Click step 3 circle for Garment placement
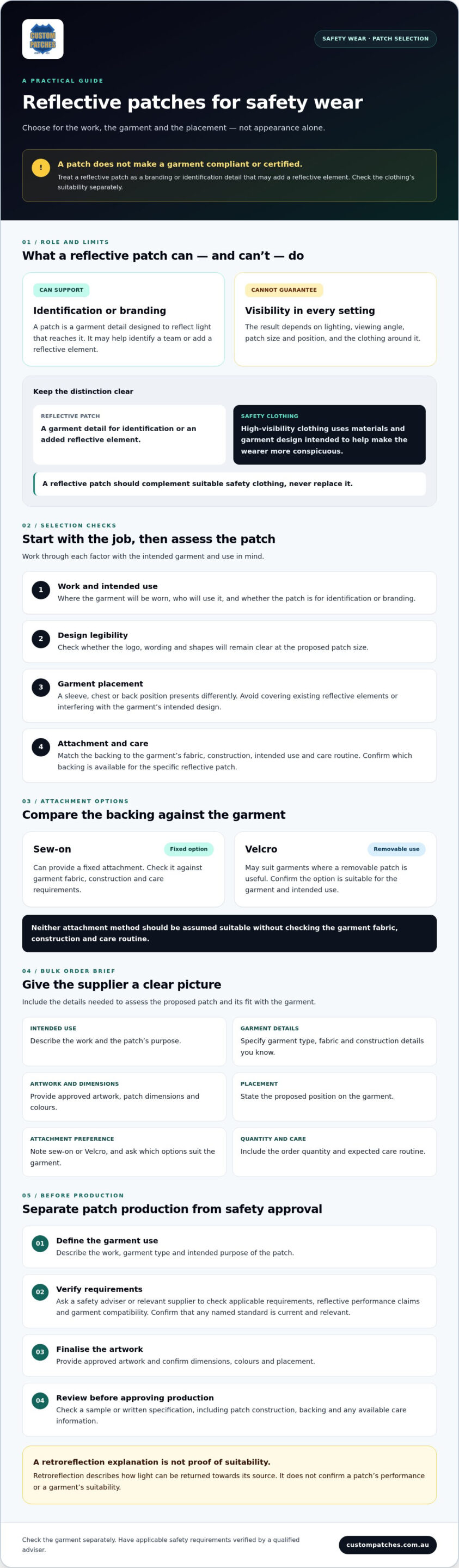 coord(41,687)
